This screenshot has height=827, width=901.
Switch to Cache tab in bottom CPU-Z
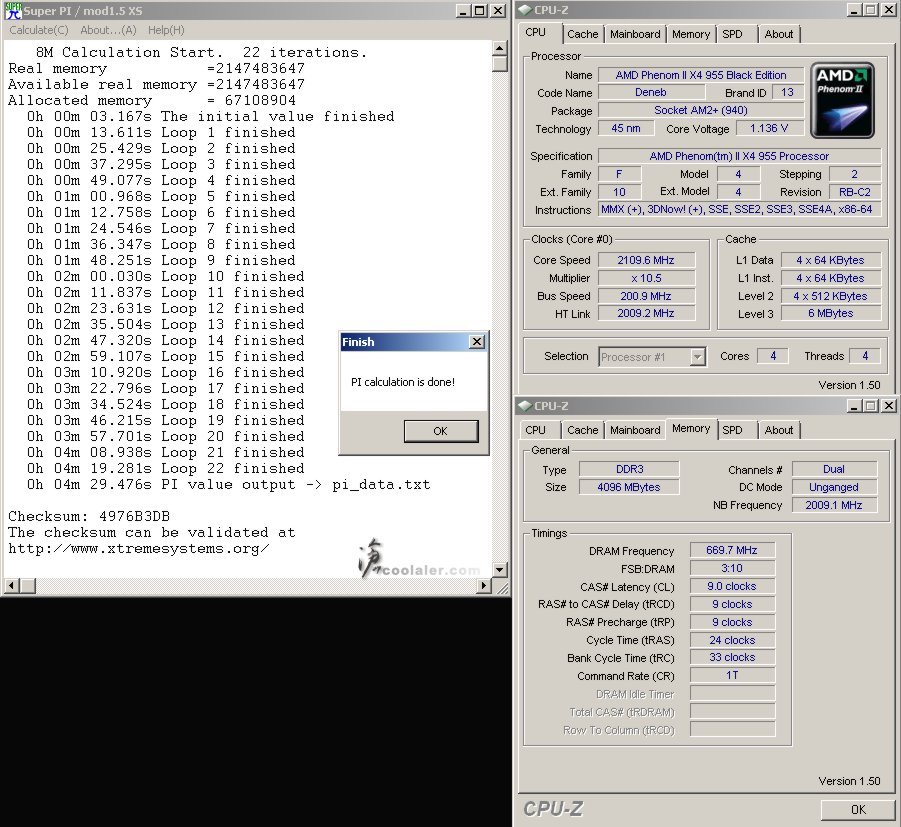click(583, 430)
